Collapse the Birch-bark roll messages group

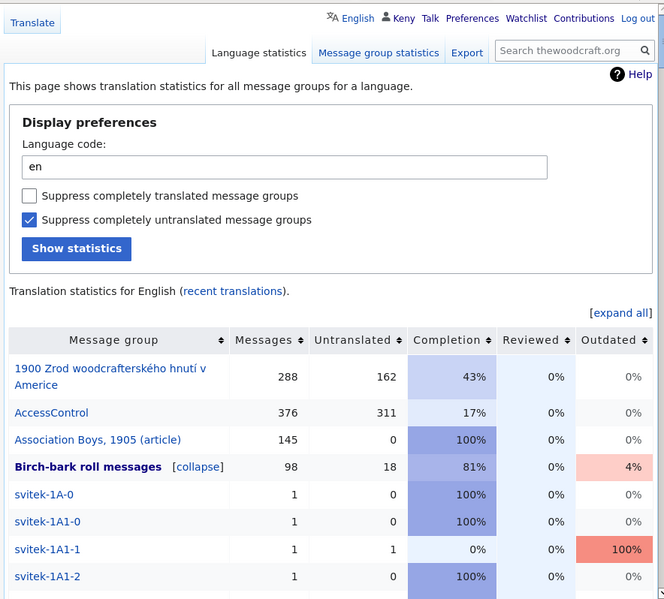198,467
